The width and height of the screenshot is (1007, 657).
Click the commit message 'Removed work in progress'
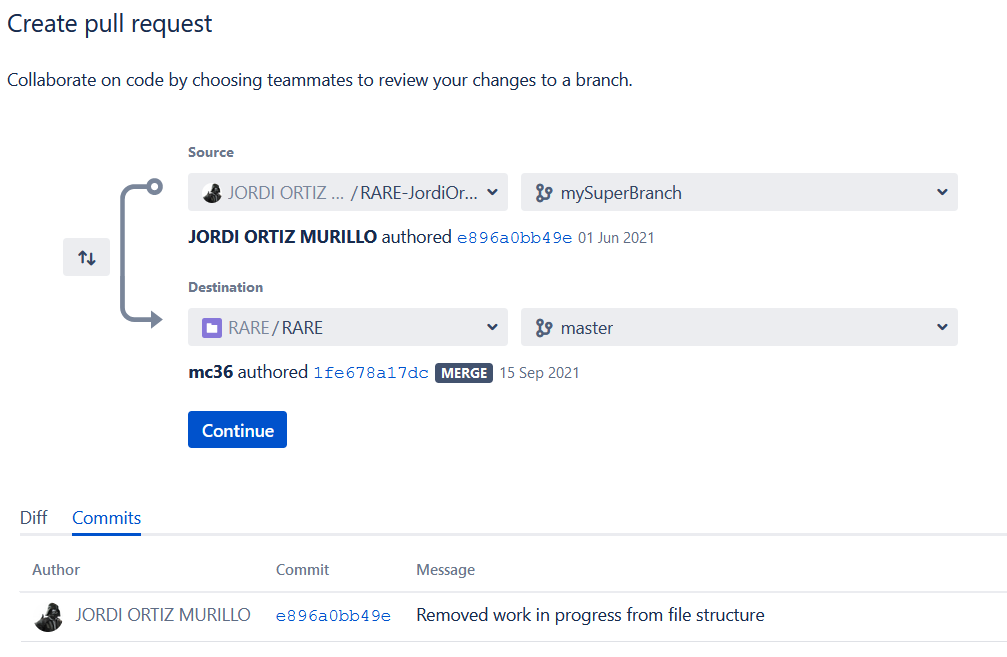590,615
